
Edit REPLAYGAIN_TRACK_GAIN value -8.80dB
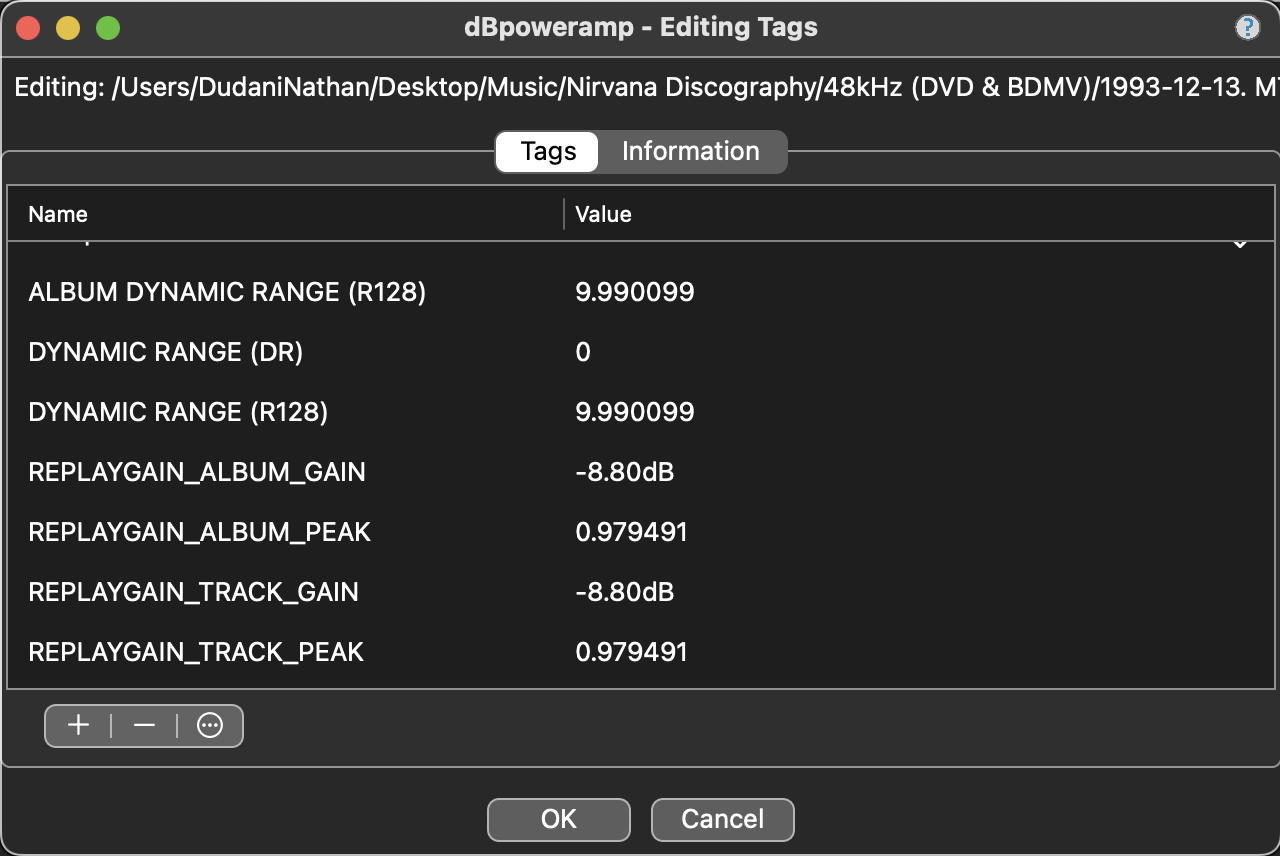point(625,593)
